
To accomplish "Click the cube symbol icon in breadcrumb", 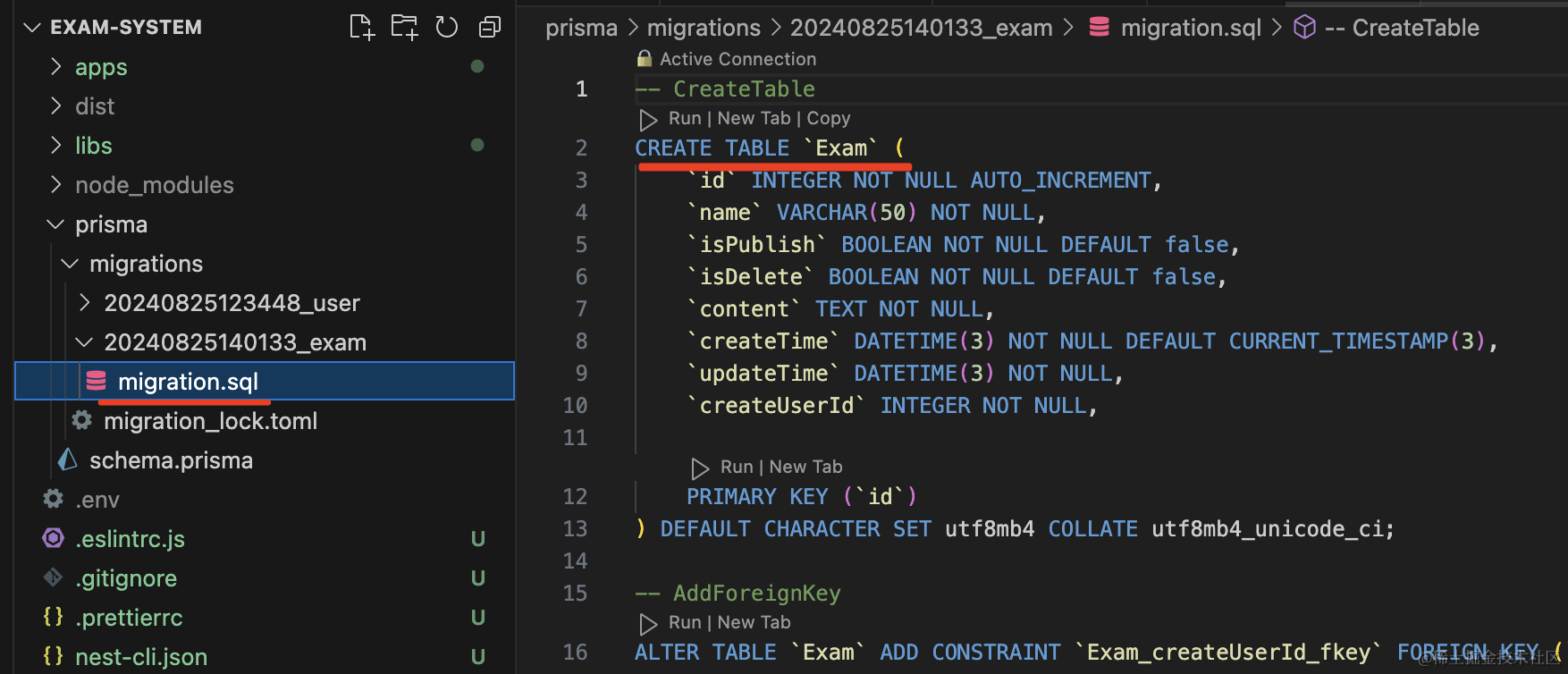I will tap(1305, 28).
